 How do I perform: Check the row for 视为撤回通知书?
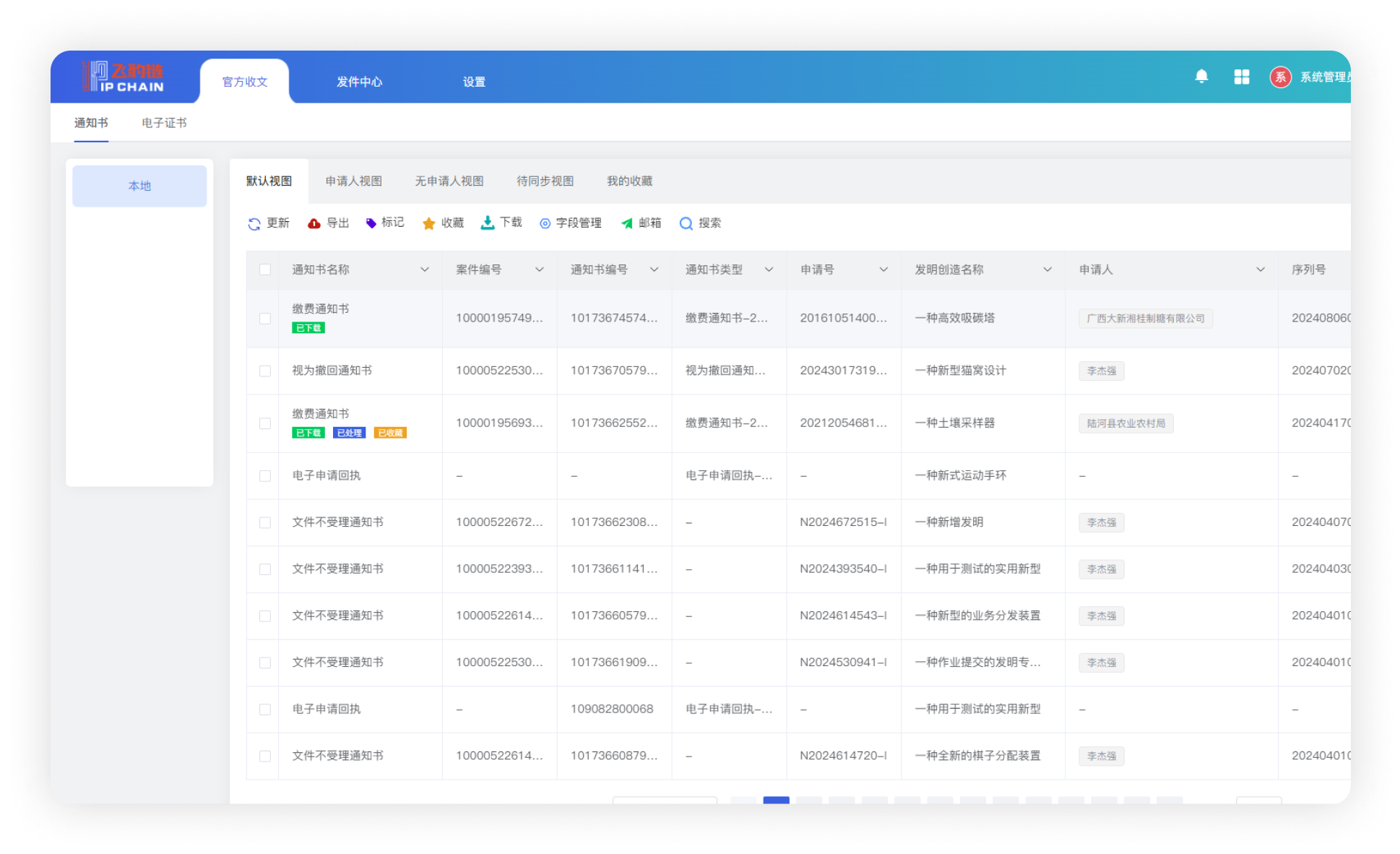264,371
